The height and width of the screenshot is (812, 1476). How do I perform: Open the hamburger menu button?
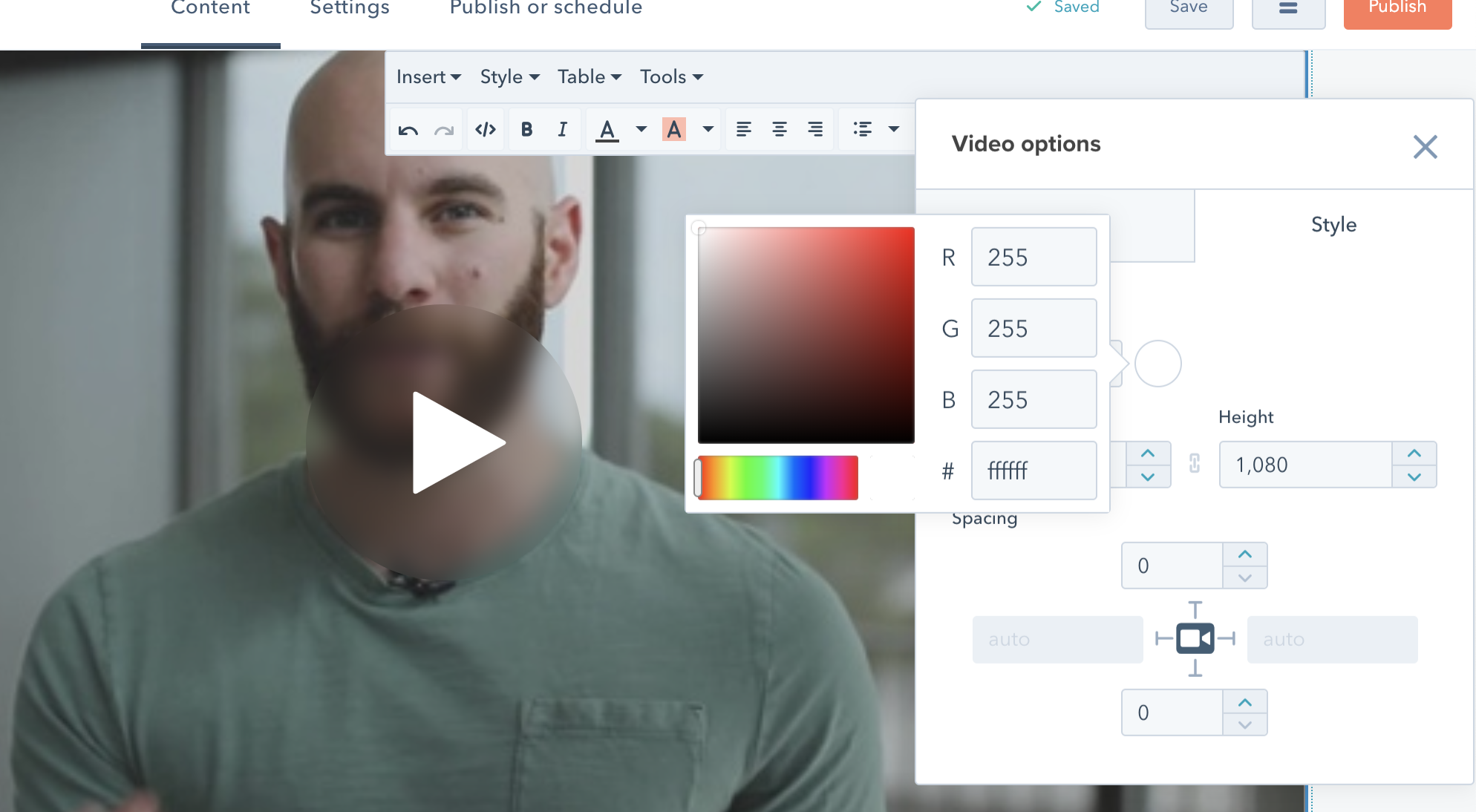click(x=1288, y=9)
